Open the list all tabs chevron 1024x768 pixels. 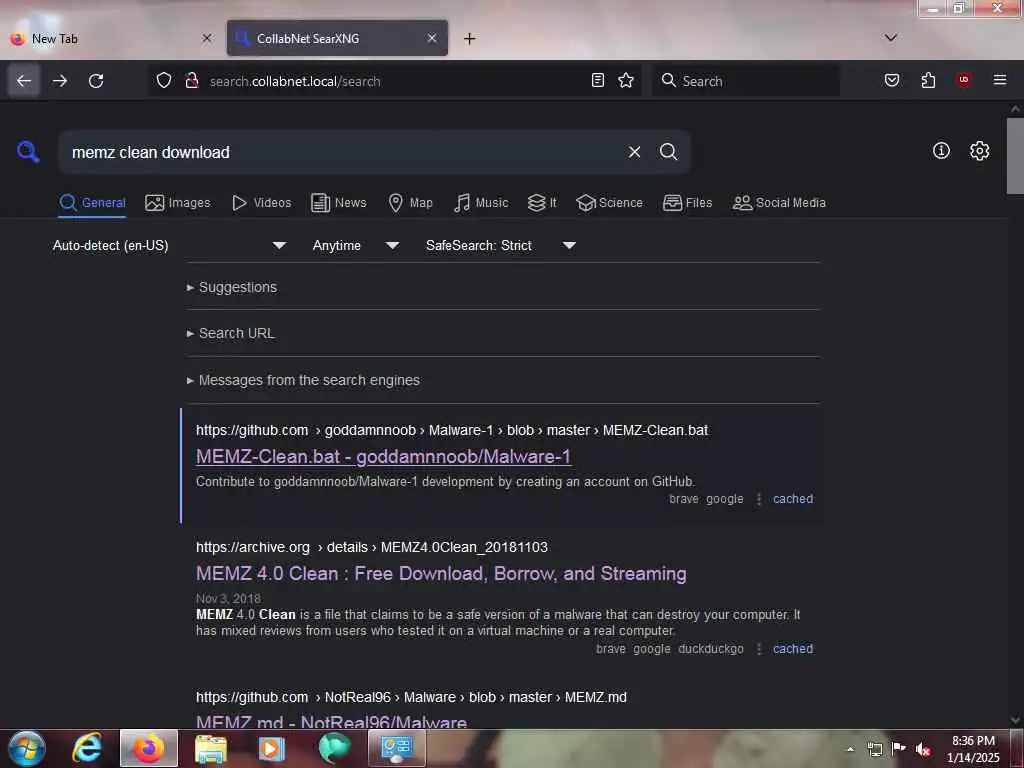tap(891, 38)
